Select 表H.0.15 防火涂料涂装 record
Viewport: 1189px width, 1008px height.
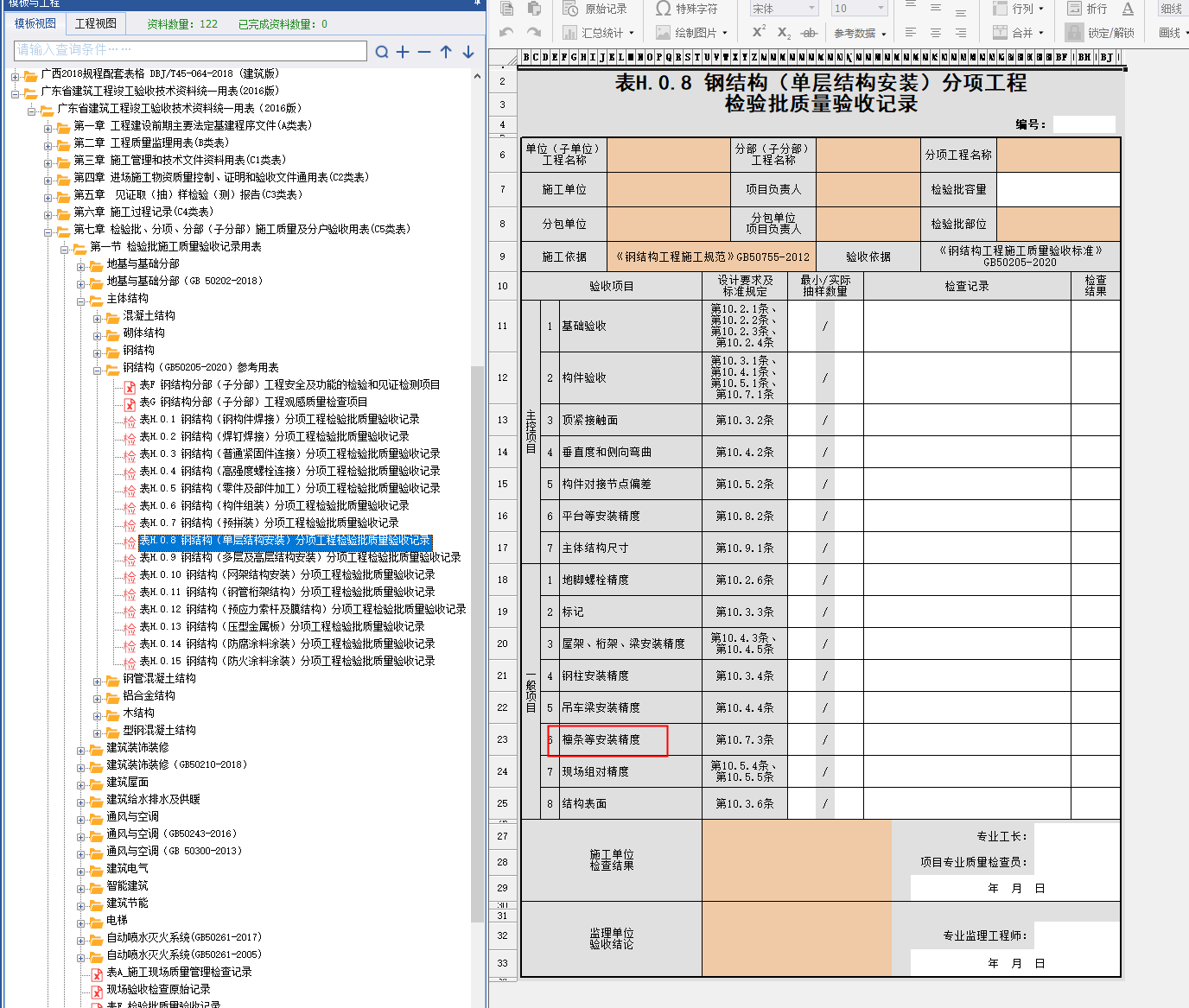click(x=287, y=661)
